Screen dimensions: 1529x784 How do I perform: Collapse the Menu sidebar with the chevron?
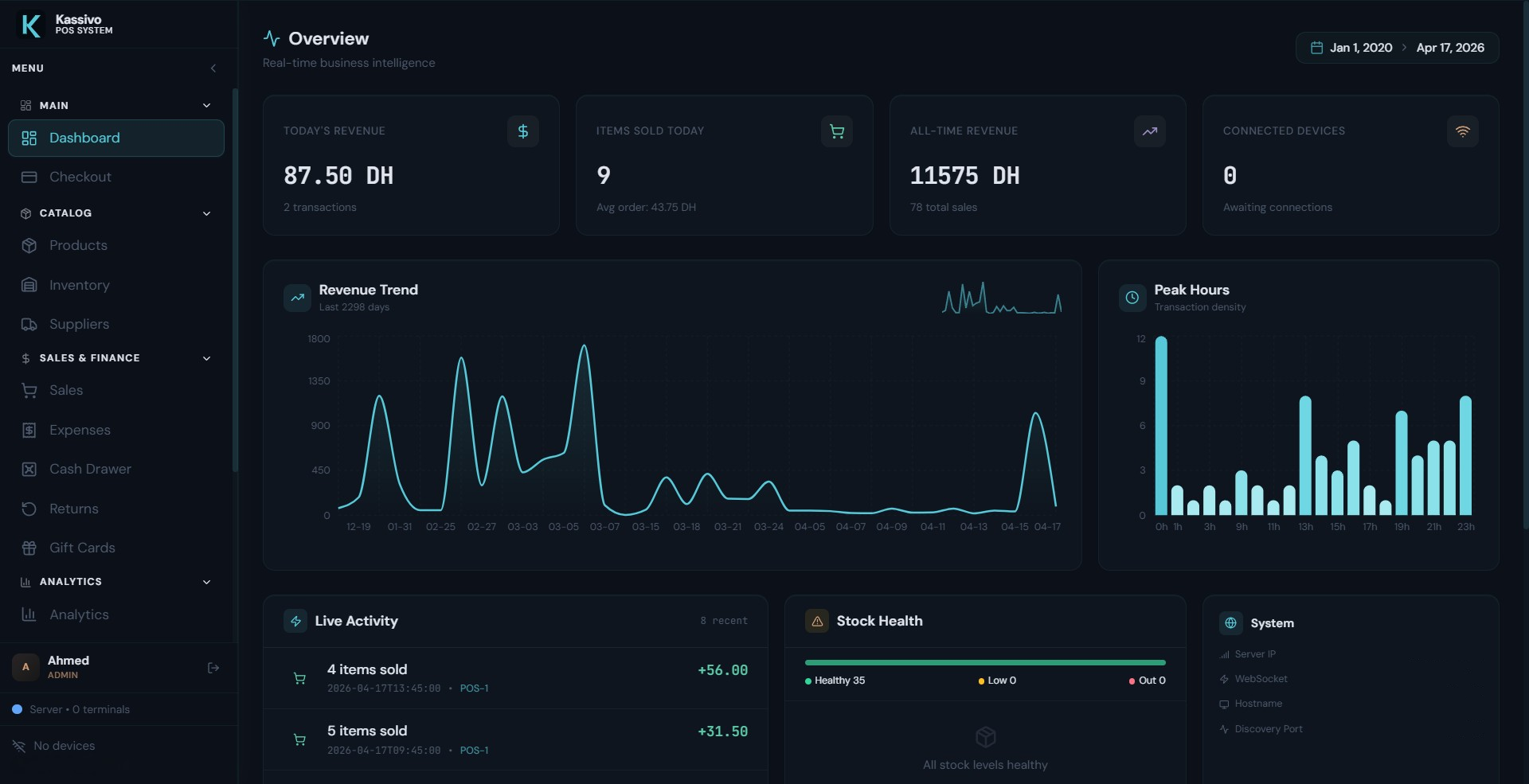click(213, 68)
